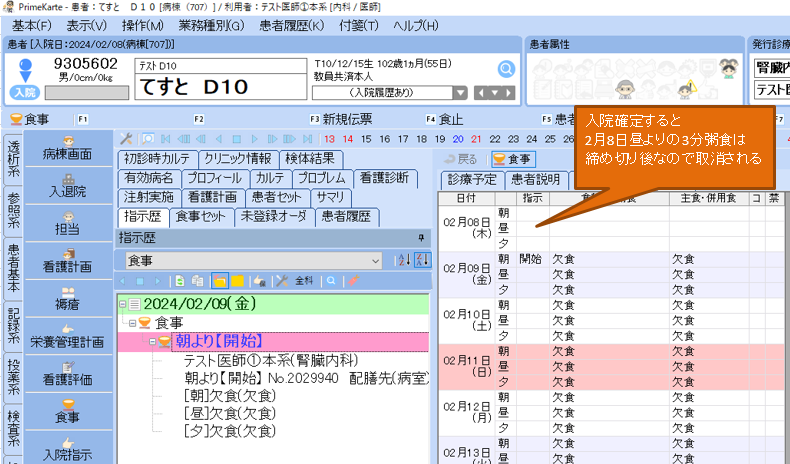
Task: Click the 戻る button
Action: pos(460,159)
